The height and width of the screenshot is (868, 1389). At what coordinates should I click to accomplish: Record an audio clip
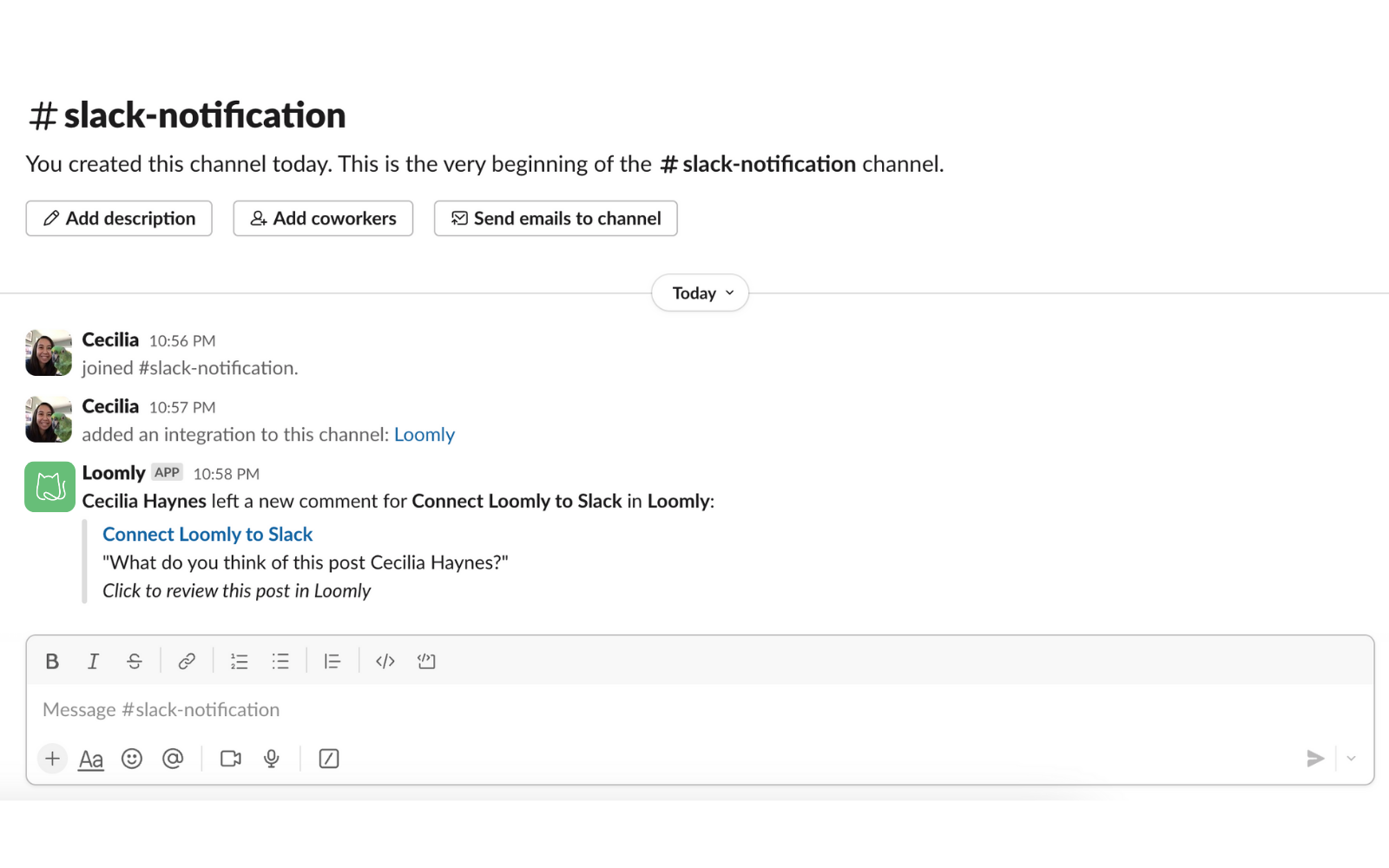271,758
